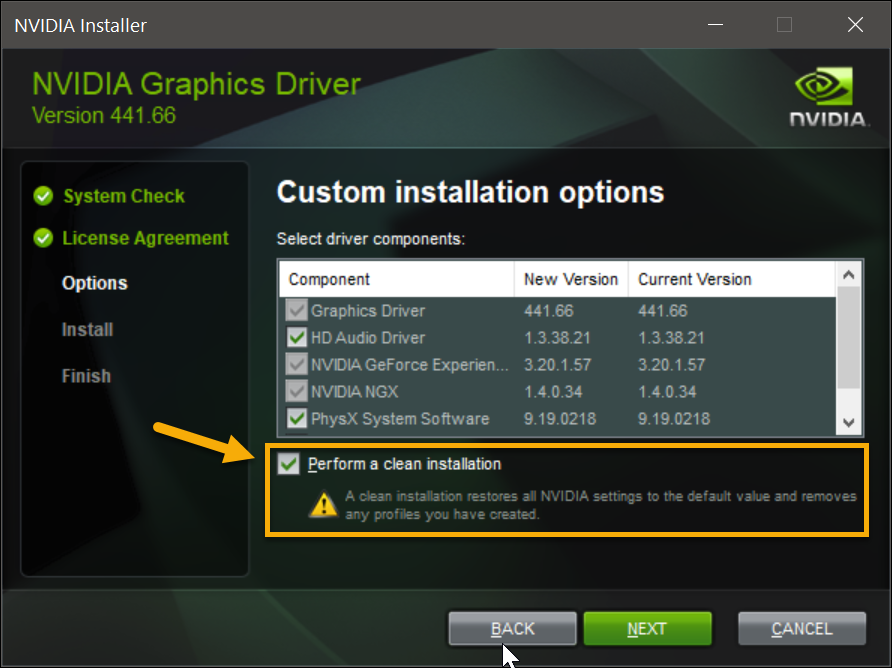This screenshot has width=892, height=668.
Task: Click the NVIDIA GeForce Experien... row label
Action: (x=410, y=364)
